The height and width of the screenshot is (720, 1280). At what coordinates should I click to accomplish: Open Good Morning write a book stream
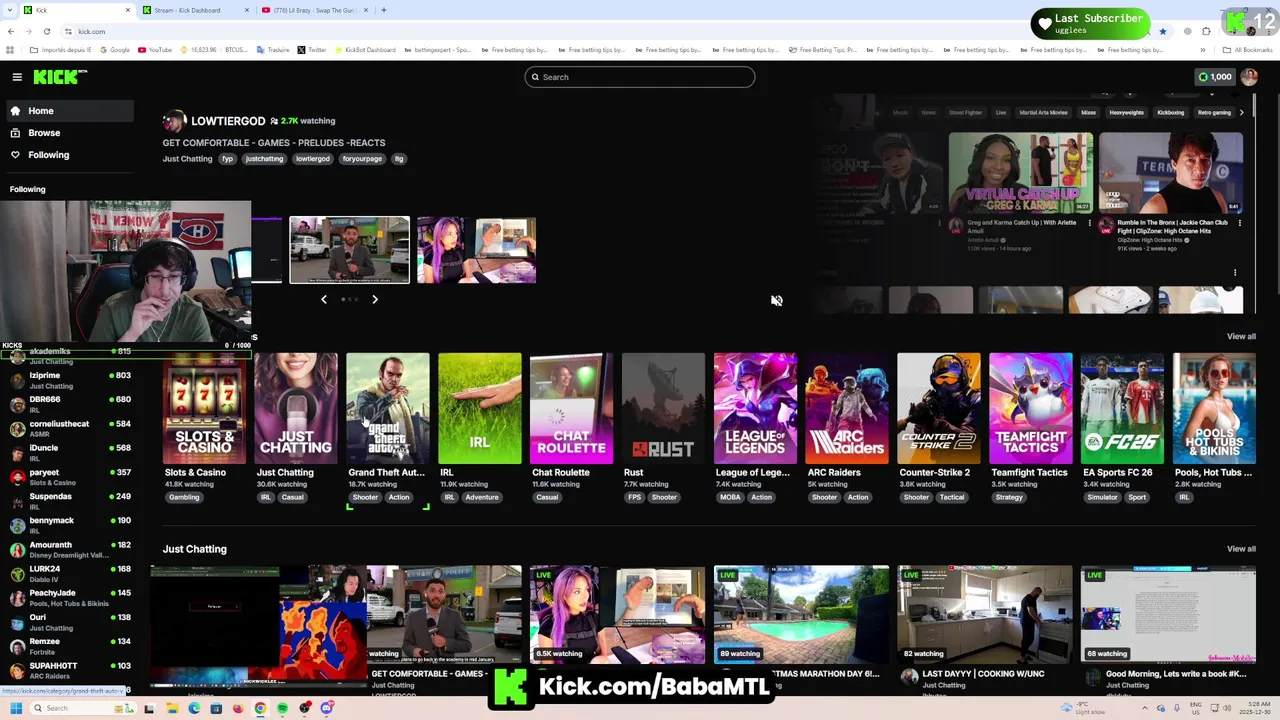click(1168, 615)
